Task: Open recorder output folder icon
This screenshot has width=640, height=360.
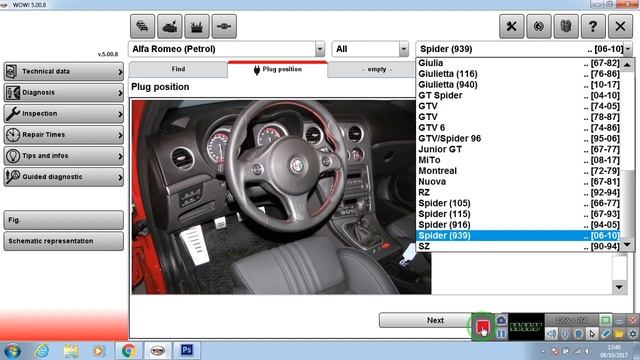Action: click(619, 334)
